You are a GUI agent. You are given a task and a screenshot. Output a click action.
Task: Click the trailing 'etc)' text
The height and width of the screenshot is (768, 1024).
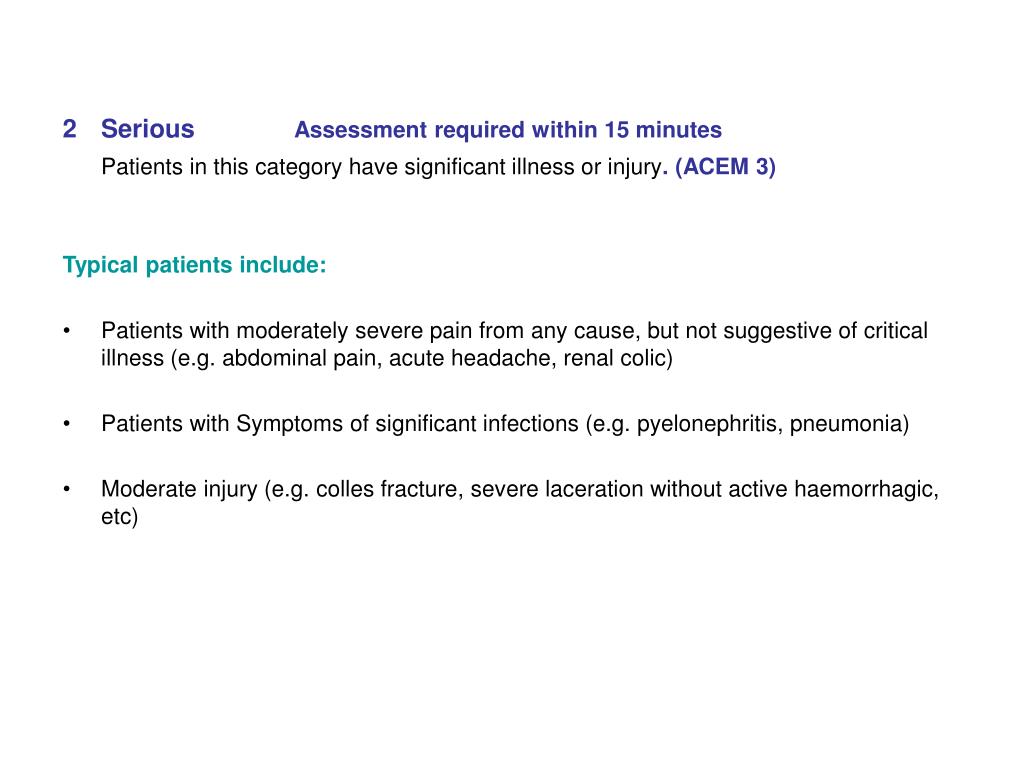coord(120,517)
